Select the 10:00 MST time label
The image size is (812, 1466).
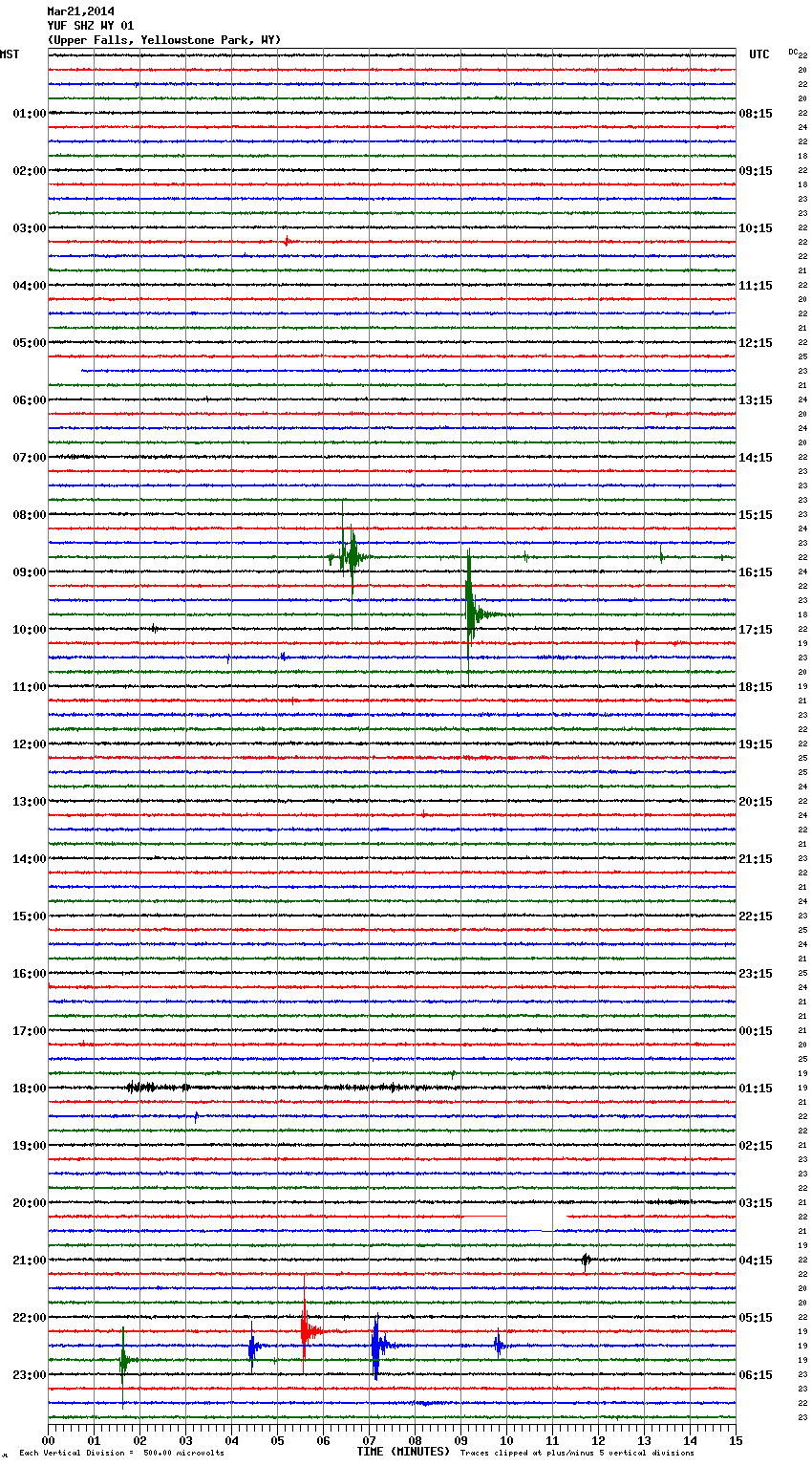[30, 630]
